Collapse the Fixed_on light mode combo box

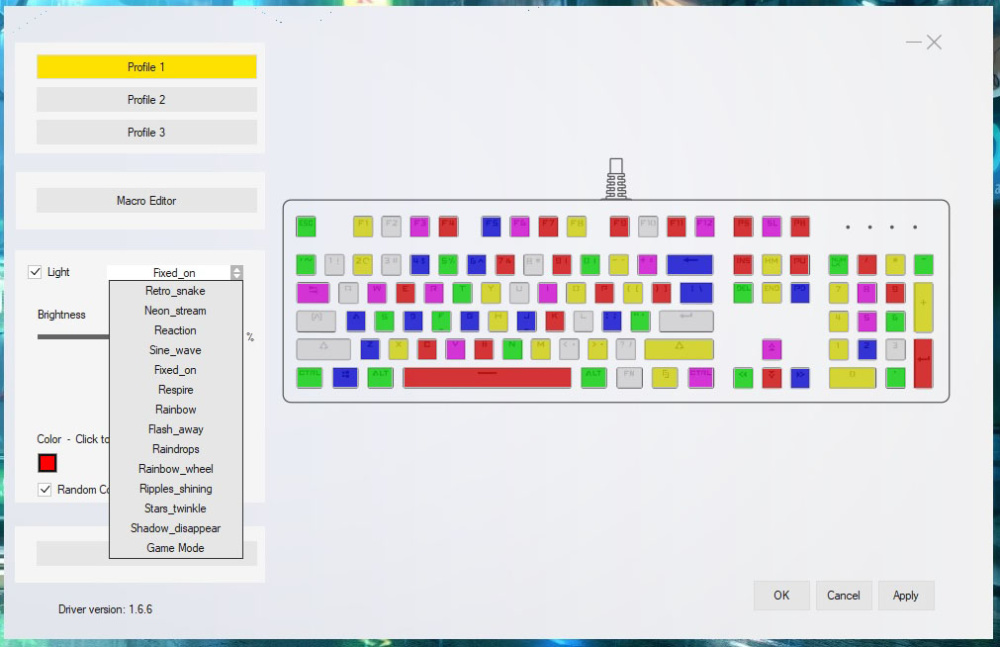click(x=237, y=272)
